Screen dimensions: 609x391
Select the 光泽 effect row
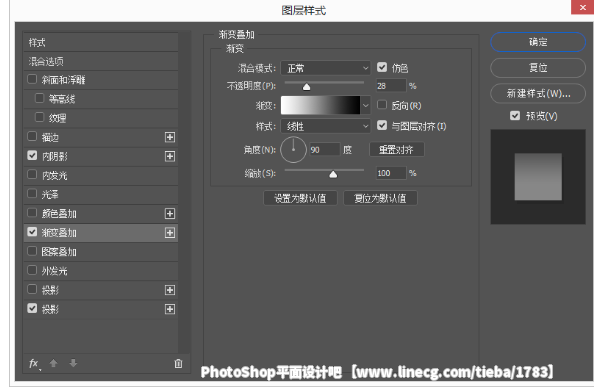coord(101,195)
